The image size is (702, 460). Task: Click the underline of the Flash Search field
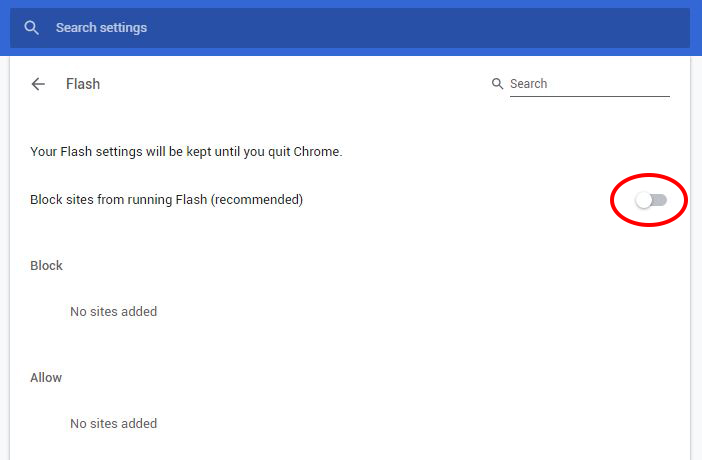point(590,96)
